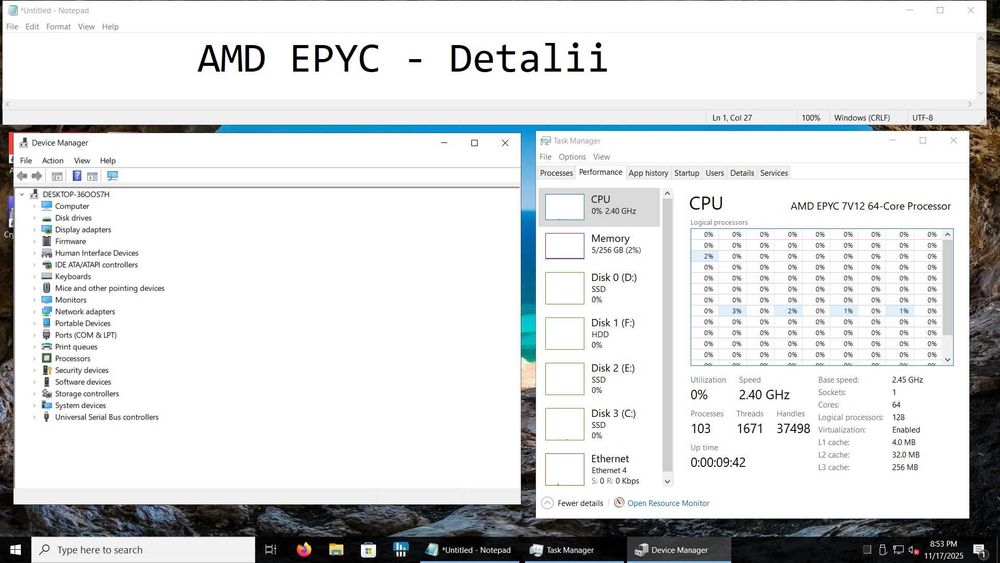The image size is (1000, 563).
Task: Click the Notepad text editing area
Action: (489, 66)
